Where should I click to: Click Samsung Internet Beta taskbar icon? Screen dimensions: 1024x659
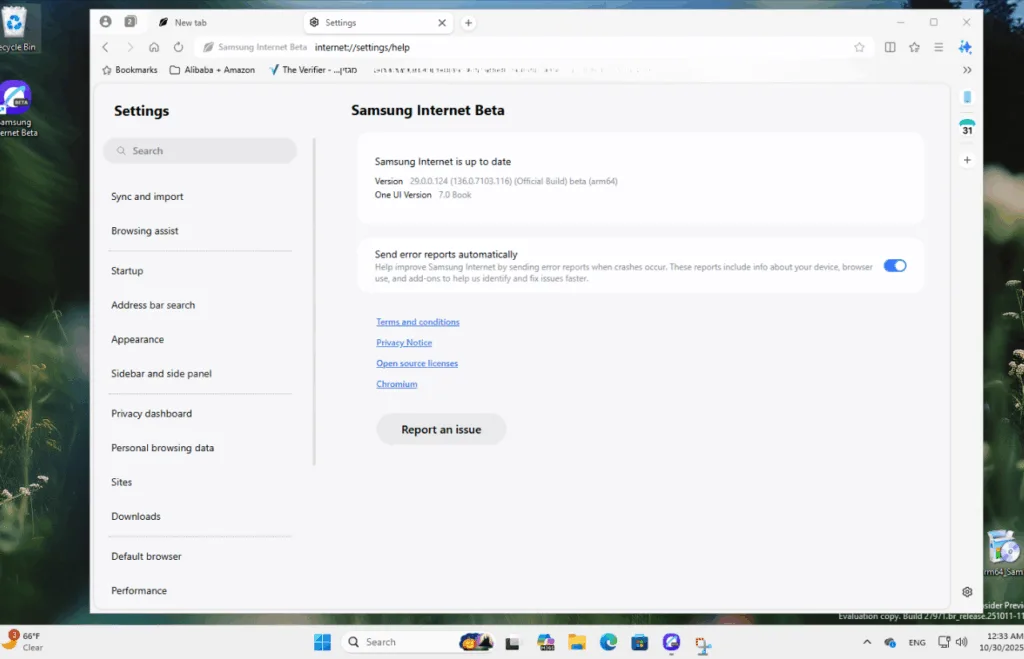point(671,642)
